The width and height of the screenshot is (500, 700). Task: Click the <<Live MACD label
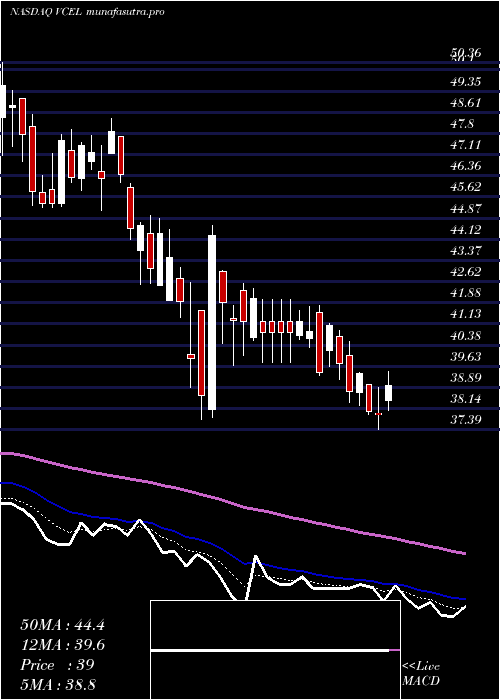pos(421,674)
